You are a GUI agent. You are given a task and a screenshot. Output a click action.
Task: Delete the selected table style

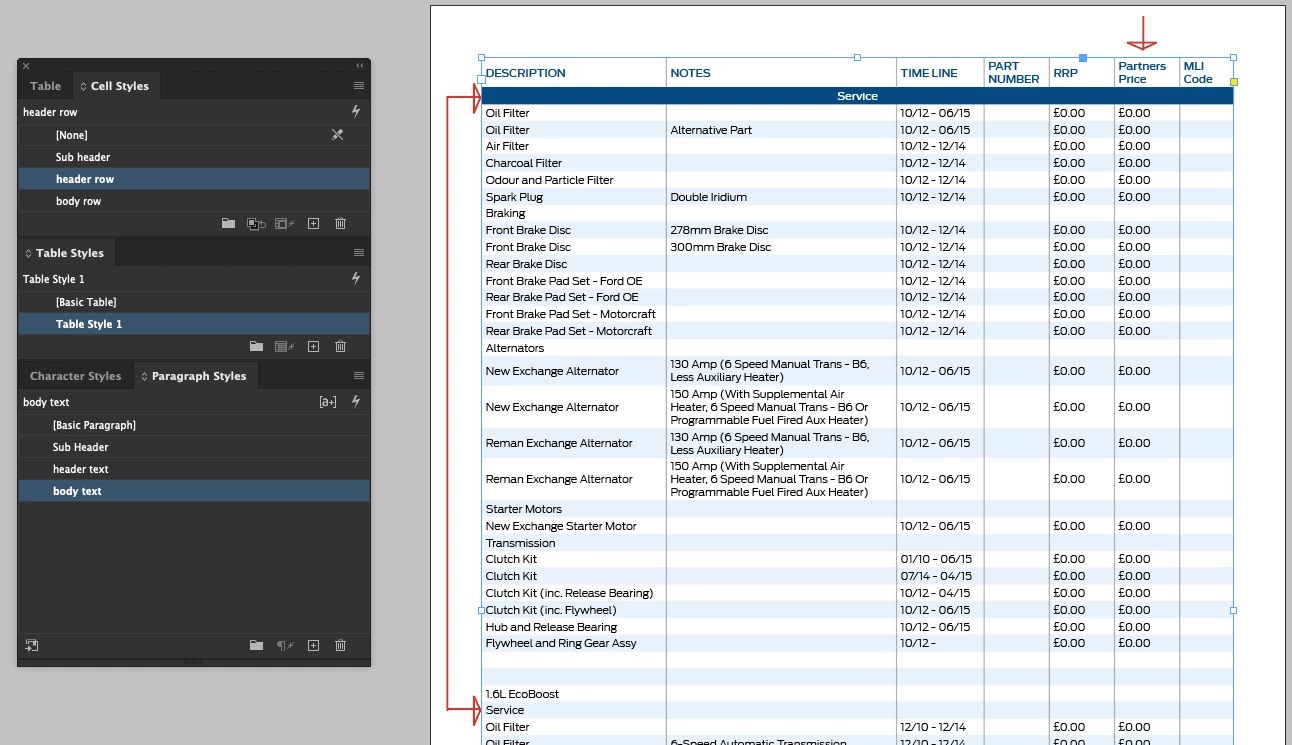click(x=340, y=346)
